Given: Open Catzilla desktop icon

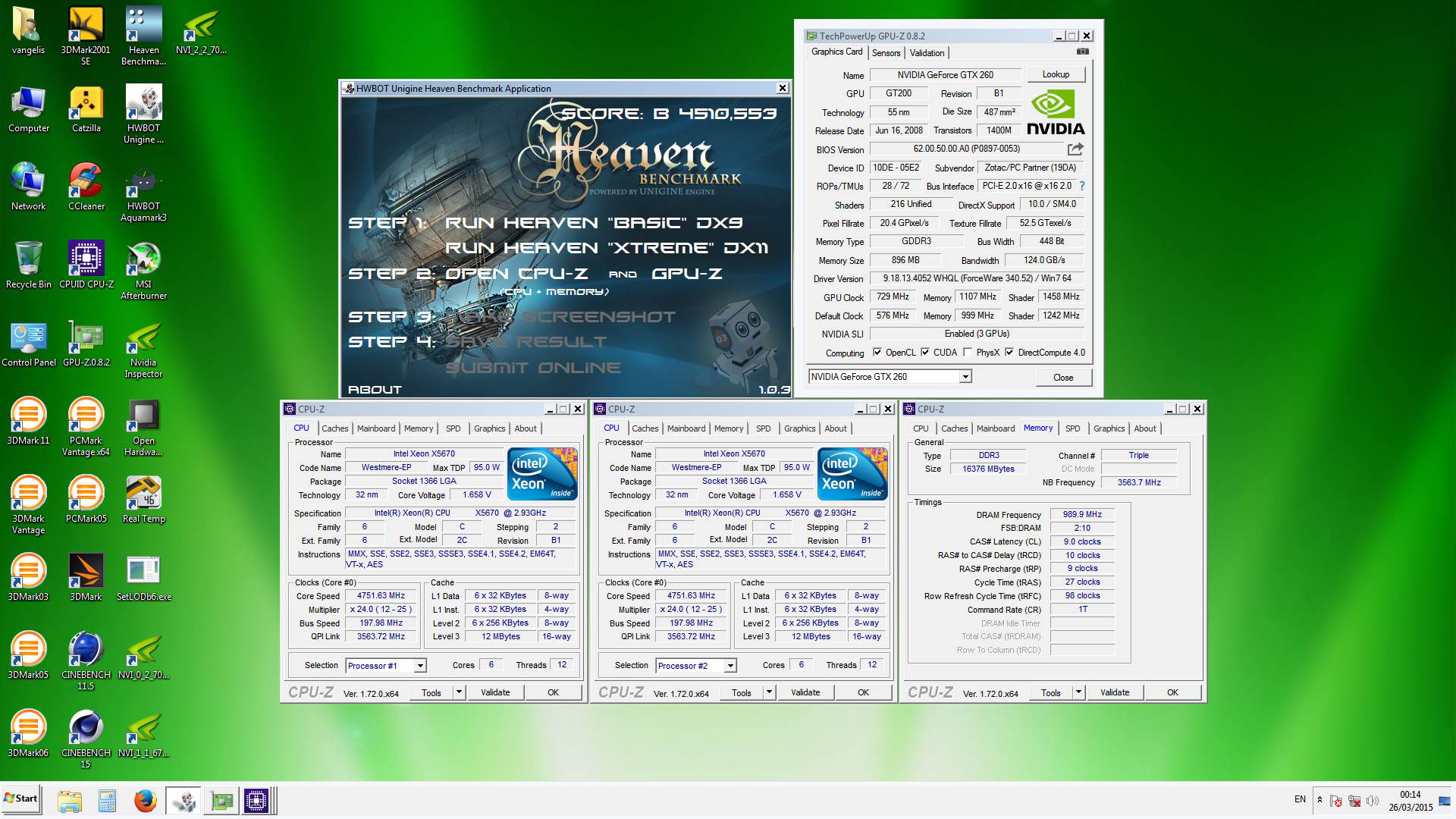Looking at the screenshot, I should [86, 109].
